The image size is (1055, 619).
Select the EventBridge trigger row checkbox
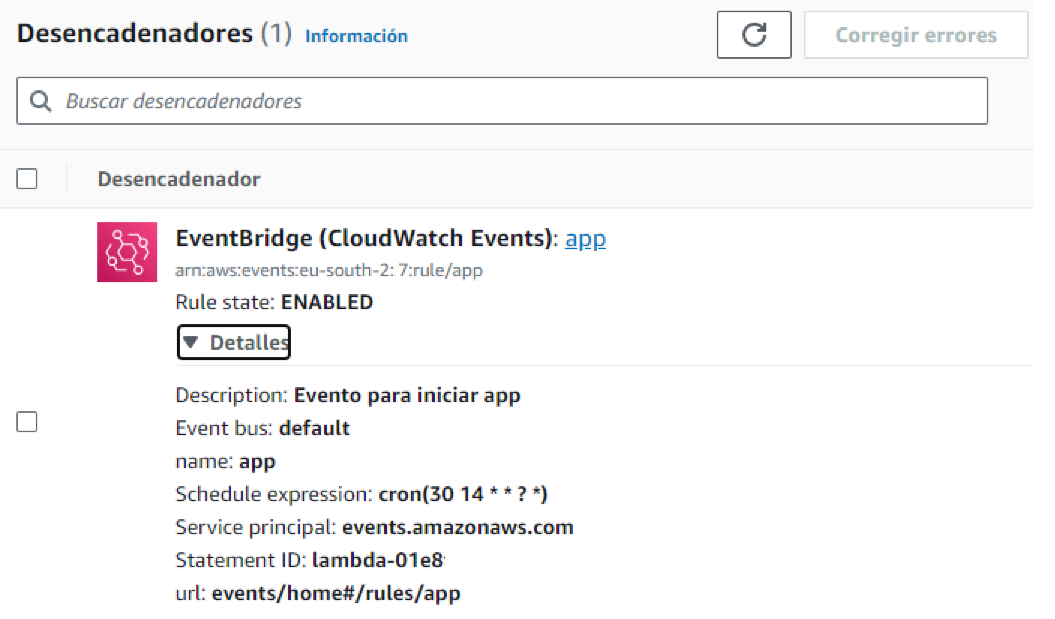tap(26, 421)
